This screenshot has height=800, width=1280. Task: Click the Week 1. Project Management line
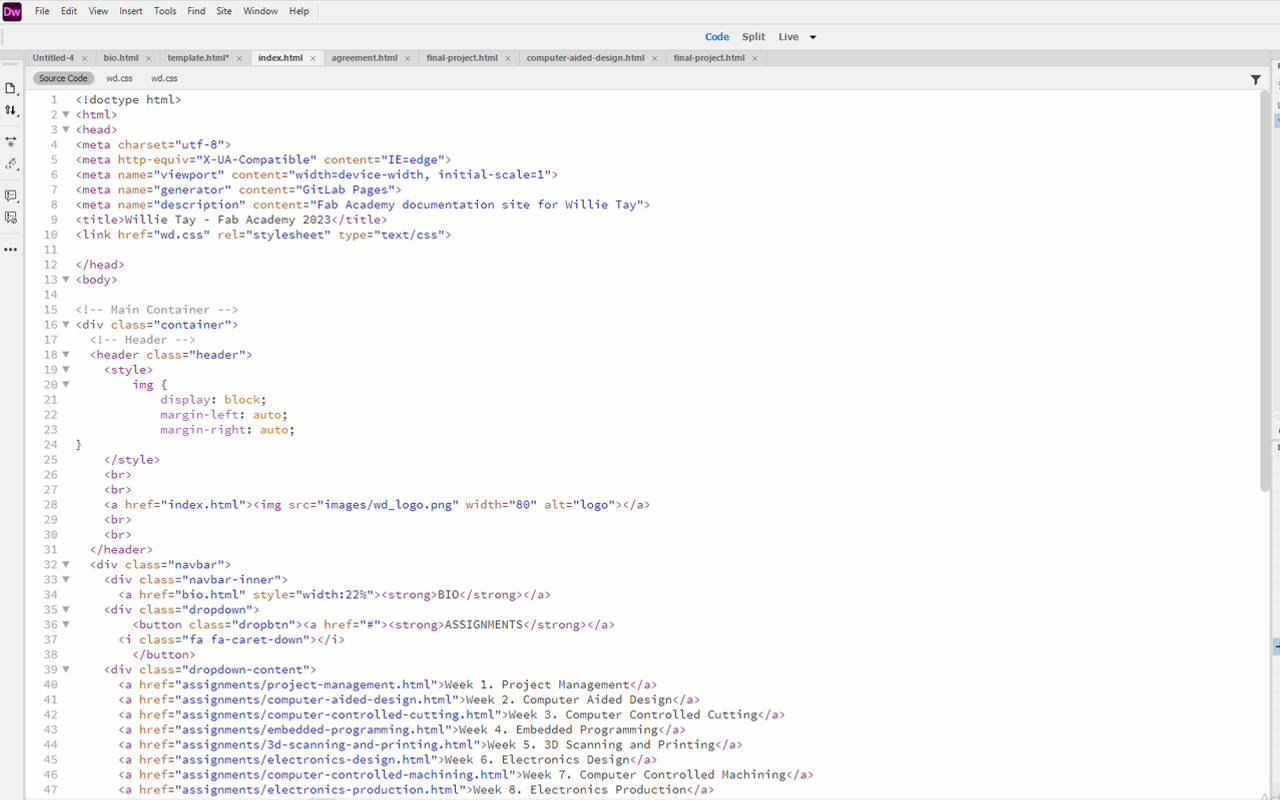pyautogui.click(x=388, y=685)
